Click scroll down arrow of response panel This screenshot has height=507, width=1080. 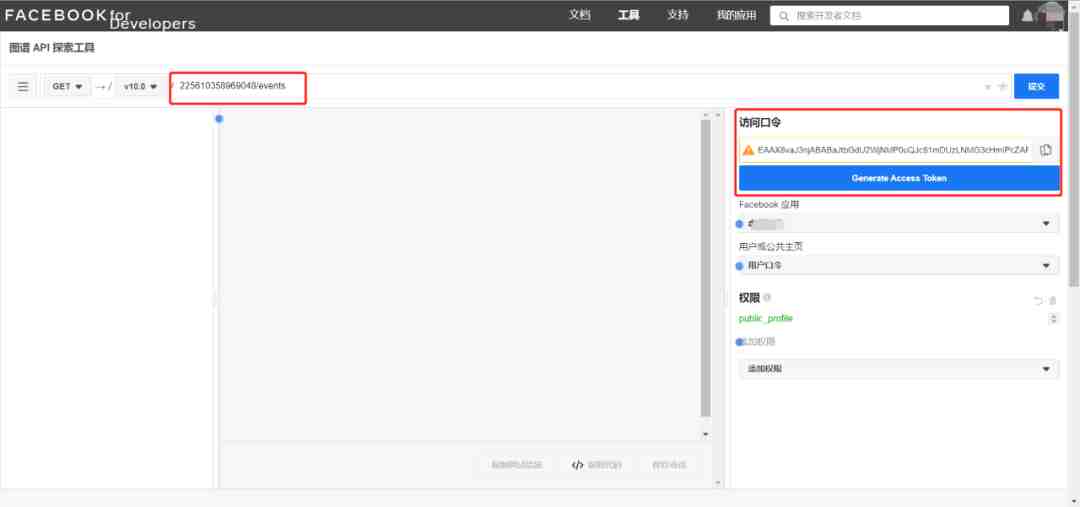coord(705,434)
